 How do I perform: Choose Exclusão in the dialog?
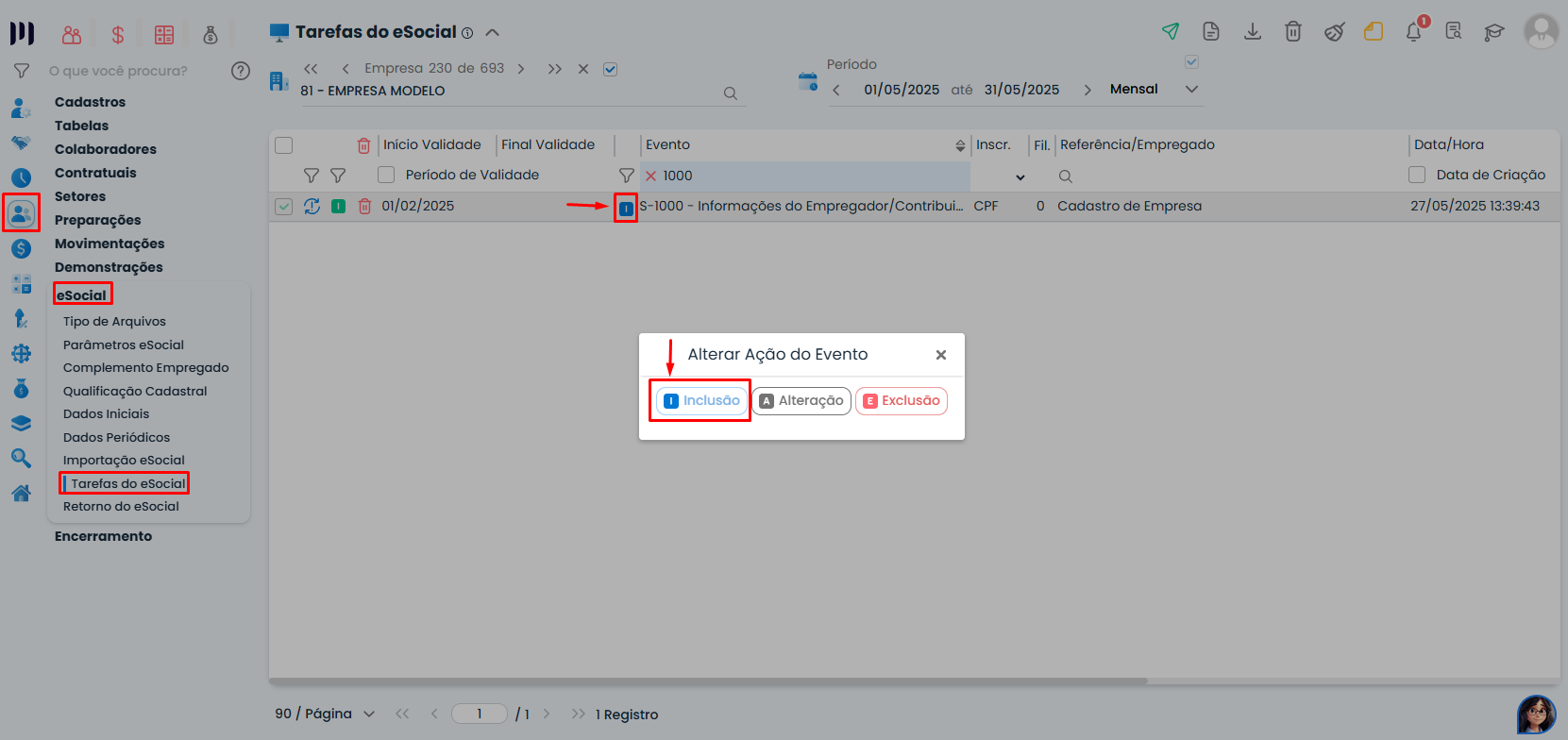[902, 401]
